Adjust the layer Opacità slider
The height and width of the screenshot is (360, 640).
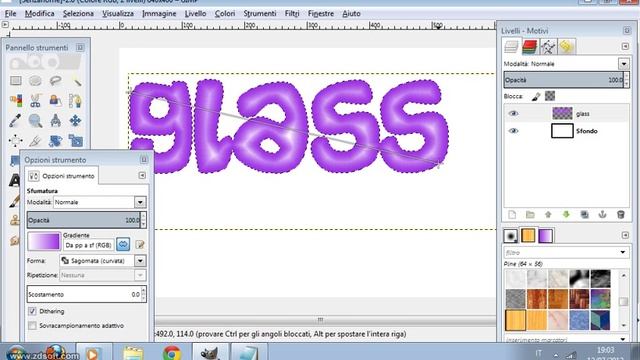(564, 80)
